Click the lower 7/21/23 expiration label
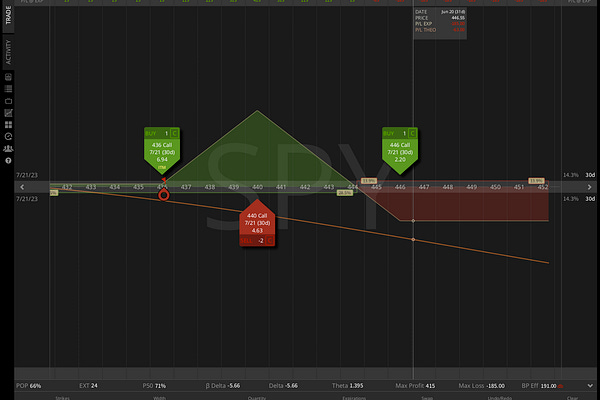Screen dimensions: 600x400 click(27, 199)
